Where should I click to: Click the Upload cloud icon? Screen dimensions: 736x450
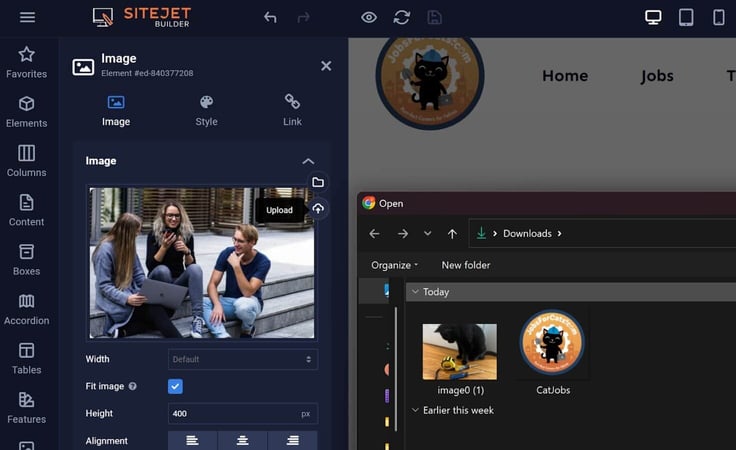[x=318, y=209]
